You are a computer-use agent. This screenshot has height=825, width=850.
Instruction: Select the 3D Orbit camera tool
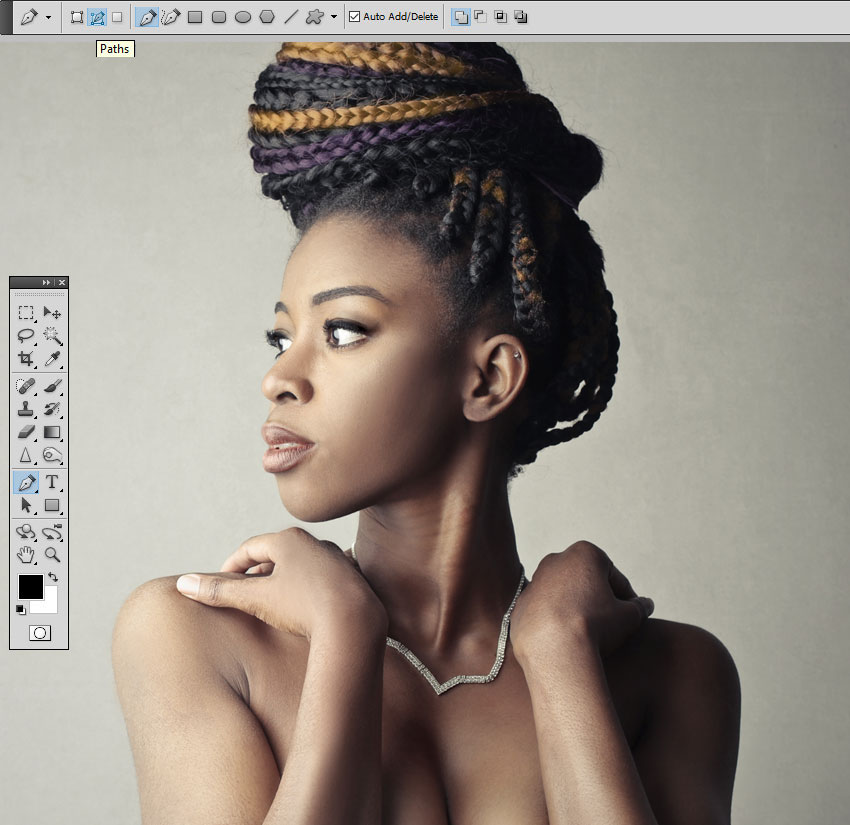click(x=52, y=532)
